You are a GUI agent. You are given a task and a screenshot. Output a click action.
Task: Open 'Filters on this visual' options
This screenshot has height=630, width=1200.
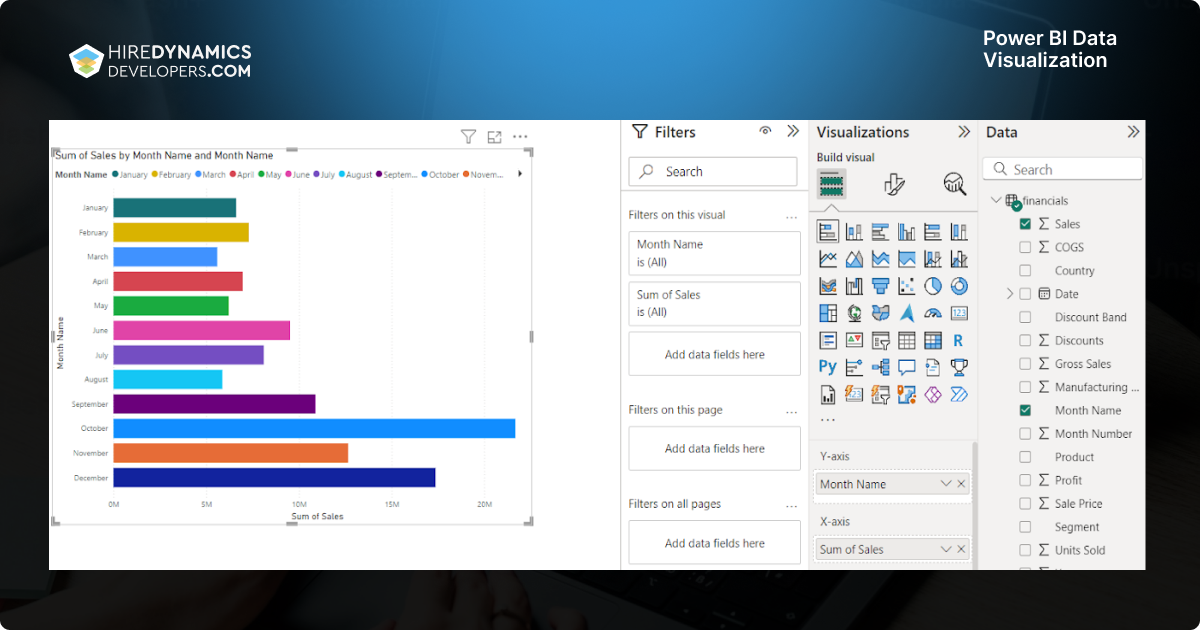pos(792,216)
